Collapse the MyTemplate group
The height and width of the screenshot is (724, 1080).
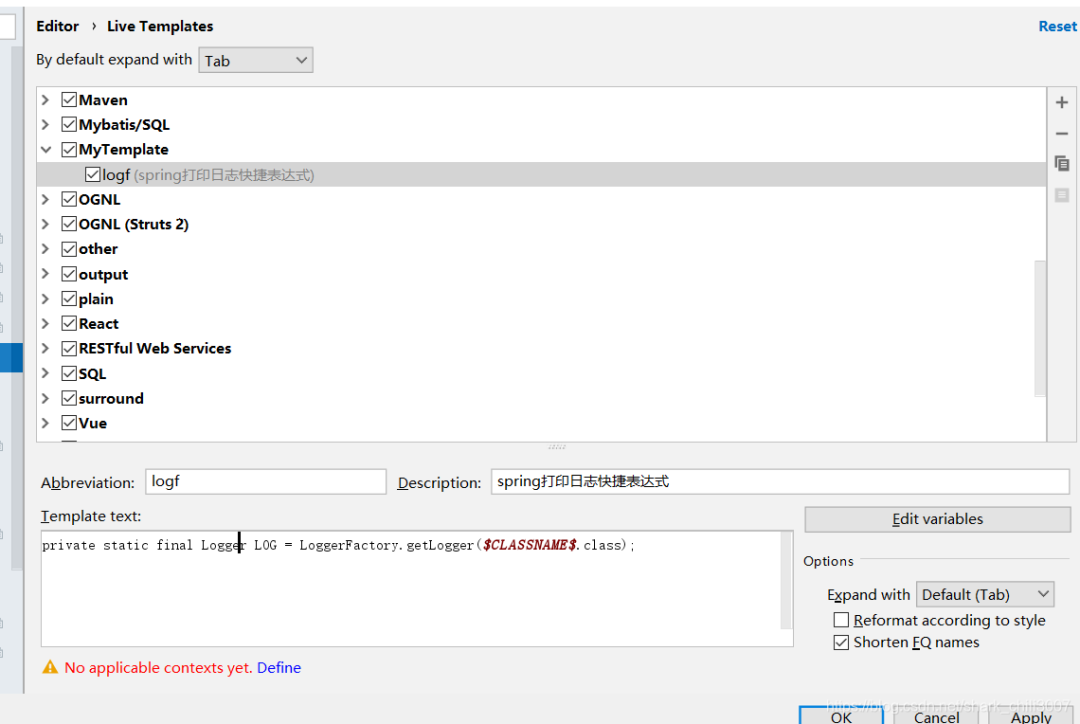45,149
